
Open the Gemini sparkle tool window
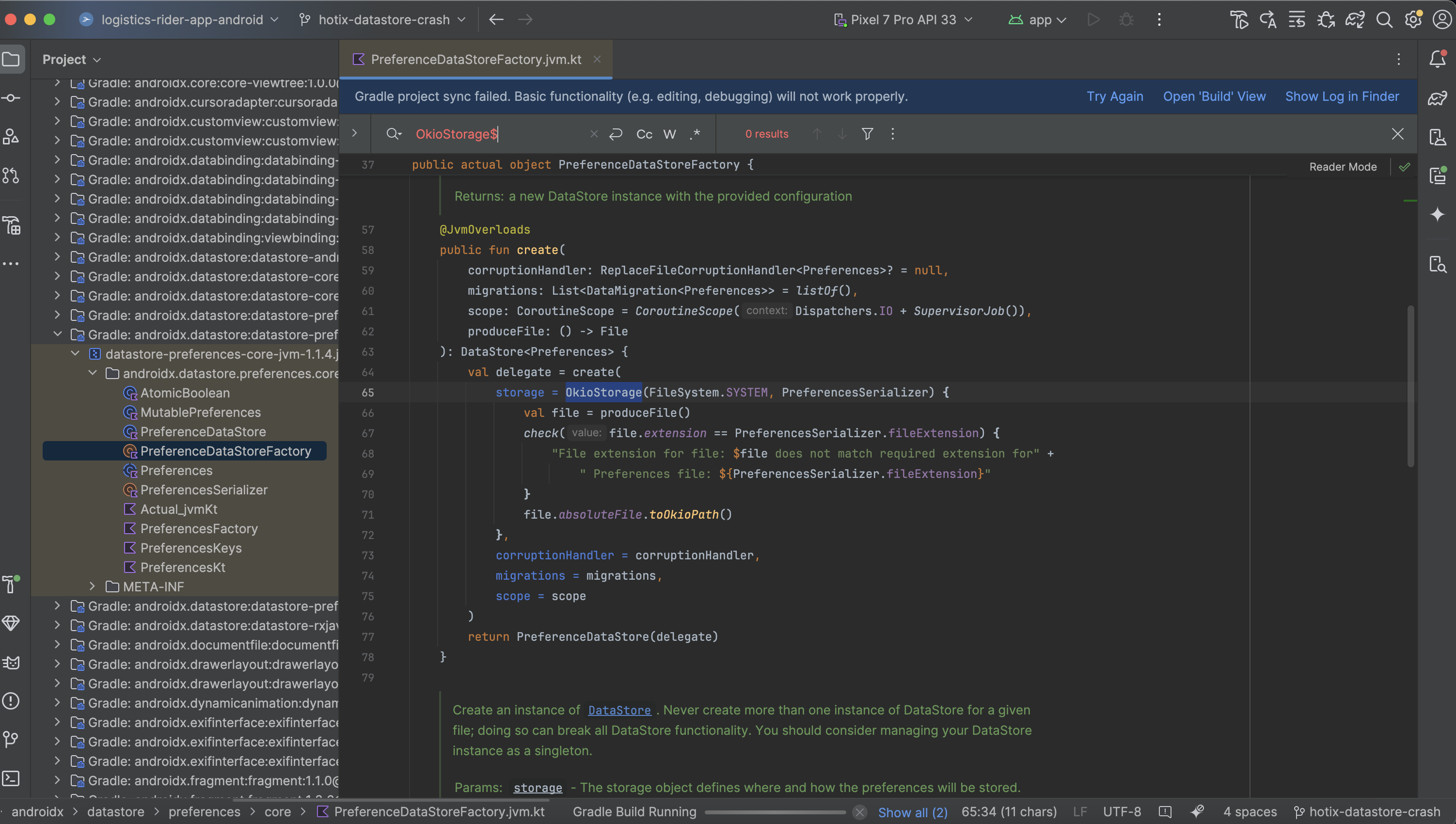tap(1437, 215)
